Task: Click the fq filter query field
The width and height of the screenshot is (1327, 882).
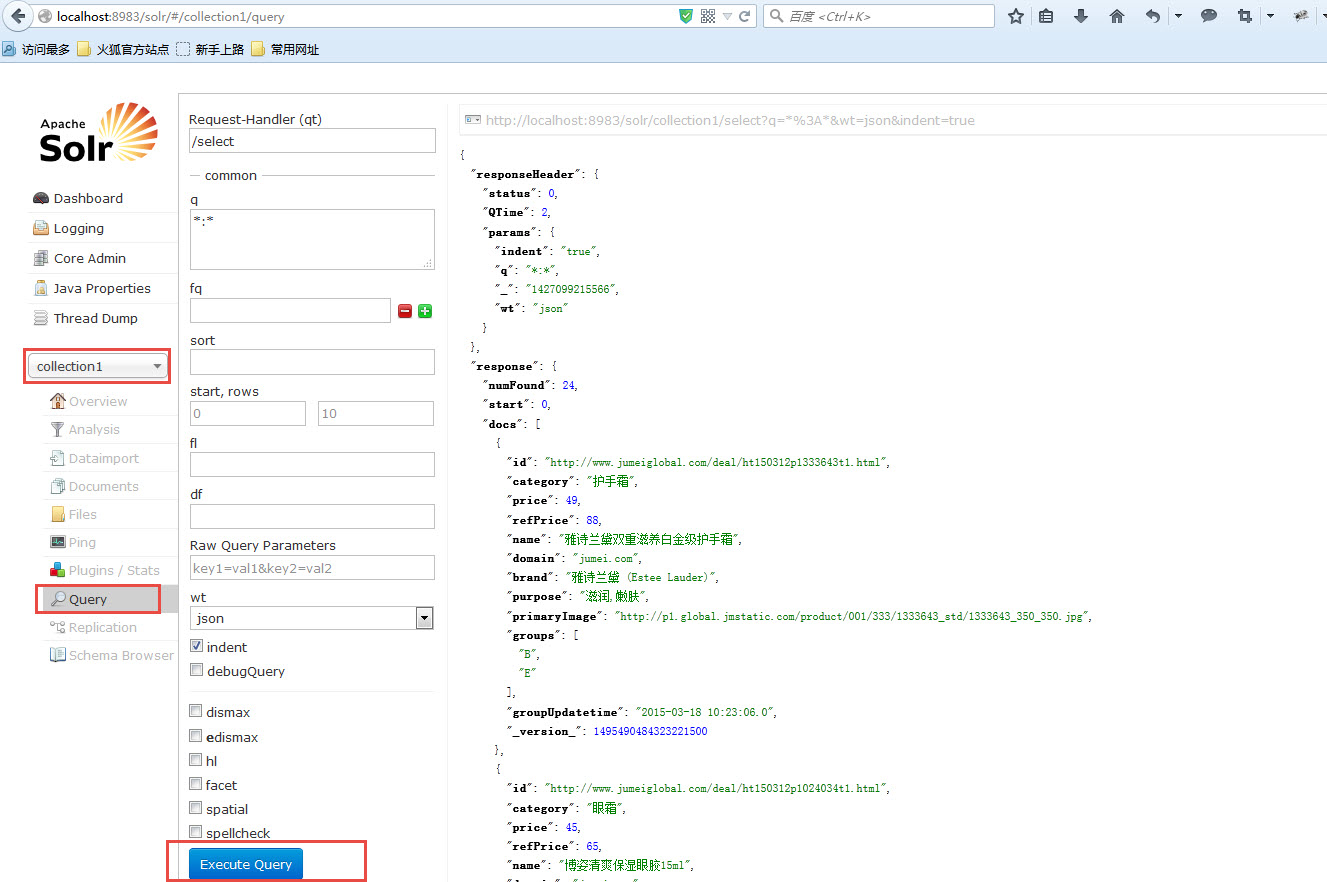Action: pos(290,310)
